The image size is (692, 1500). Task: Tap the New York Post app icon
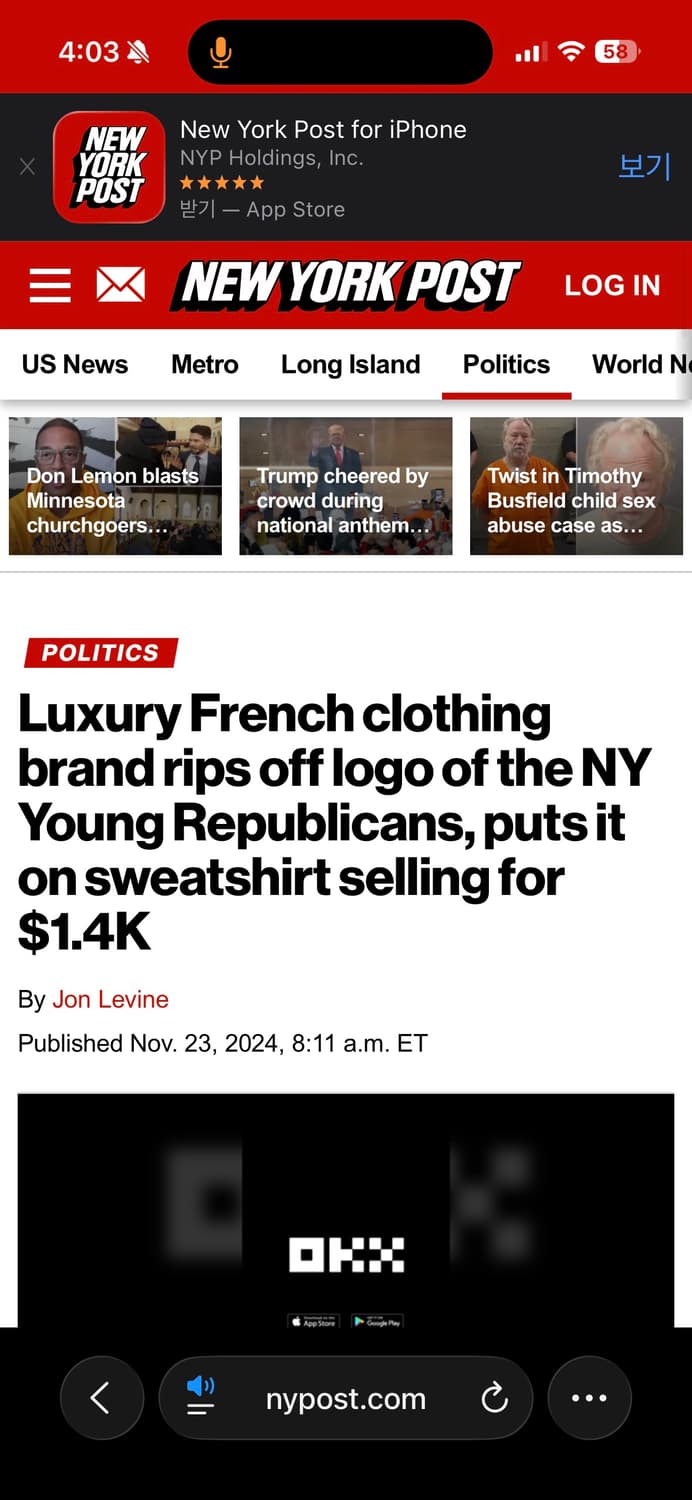(x=109, y=167)
